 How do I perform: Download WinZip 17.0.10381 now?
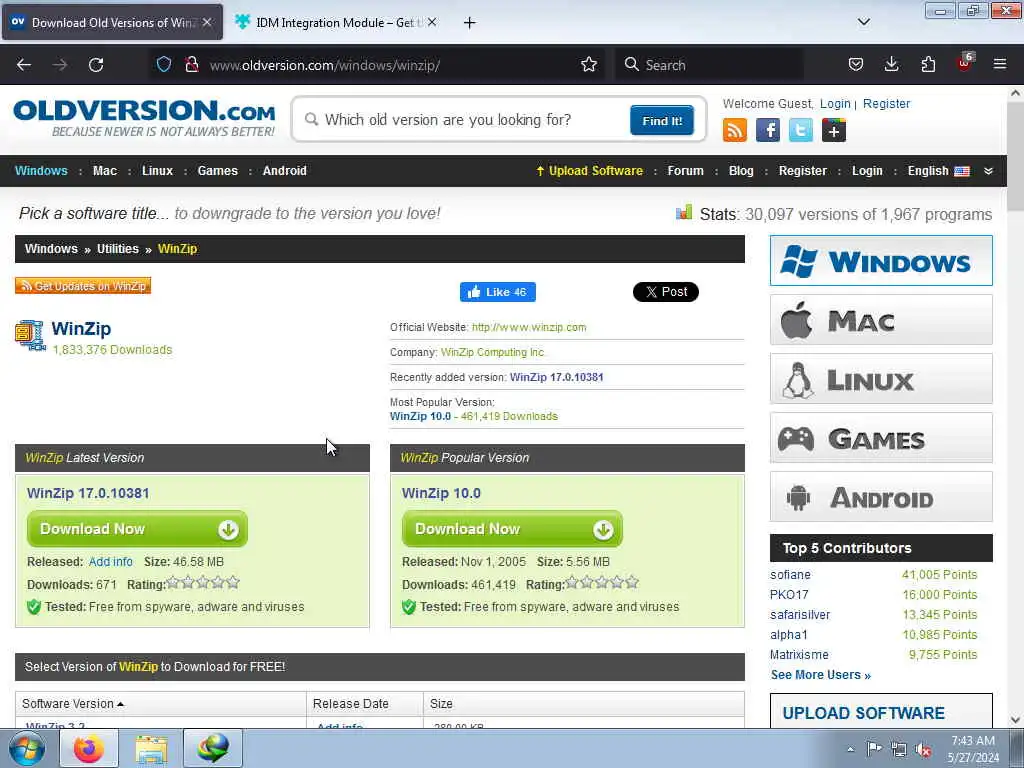pyautogui.click(x=137, y=529)
